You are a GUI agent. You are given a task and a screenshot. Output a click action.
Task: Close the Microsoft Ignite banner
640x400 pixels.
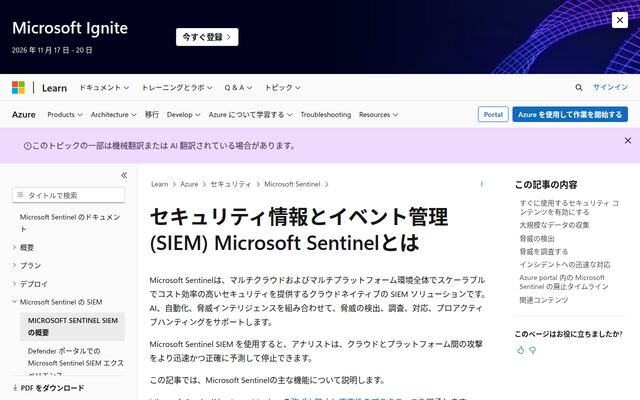pos(619,20)
